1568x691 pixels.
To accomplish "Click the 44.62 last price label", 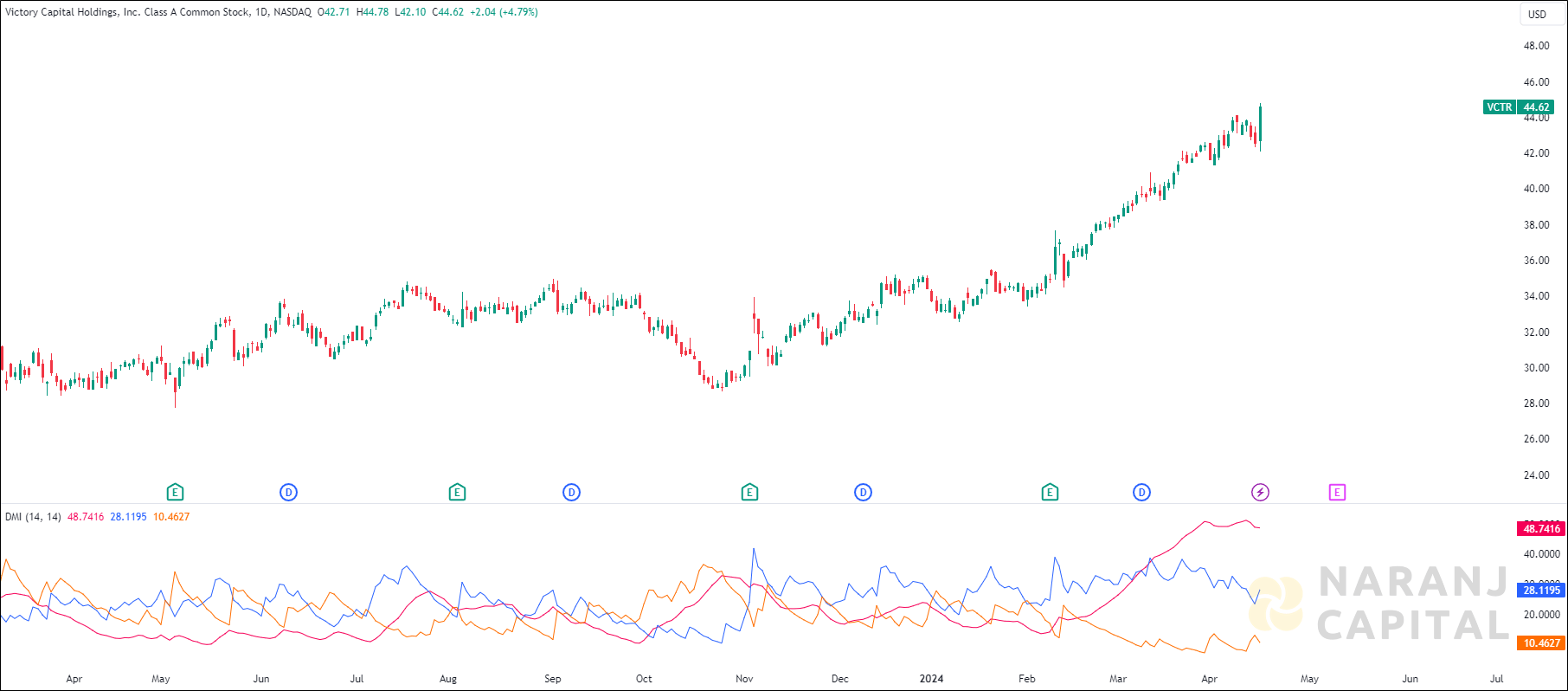I will coord(1537,107).
